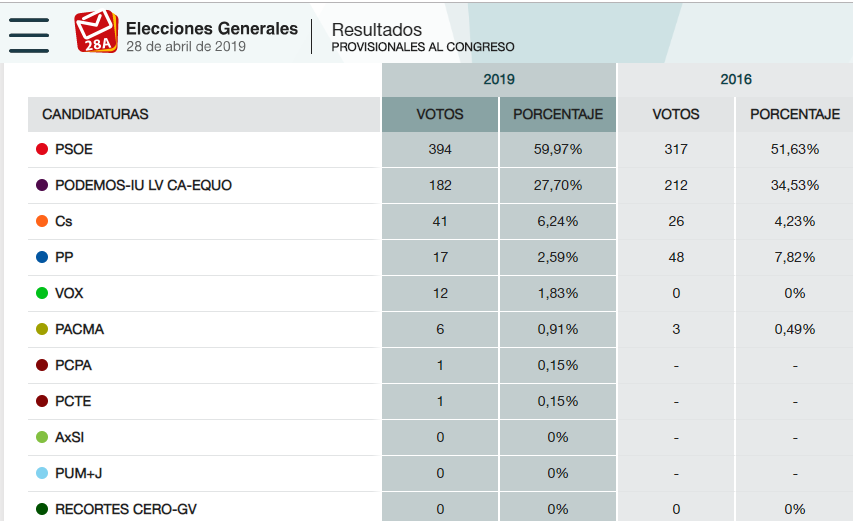Image resolution: width=853 pixels, height=521 pixels.
Task: Click the purple PODEMOS party color dot
Action: [42, 185]
